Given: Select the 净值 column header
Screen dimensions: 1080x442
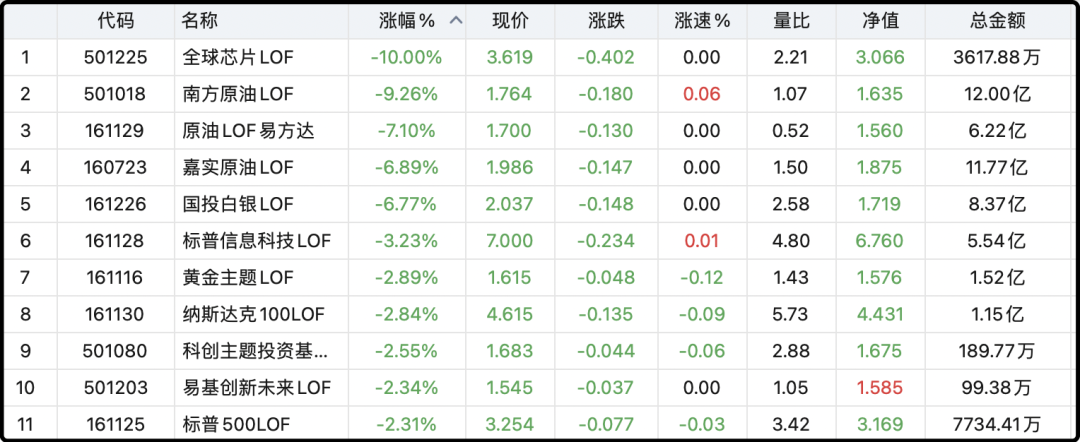Looking at the screenshot, I should [x=880, y=21].
